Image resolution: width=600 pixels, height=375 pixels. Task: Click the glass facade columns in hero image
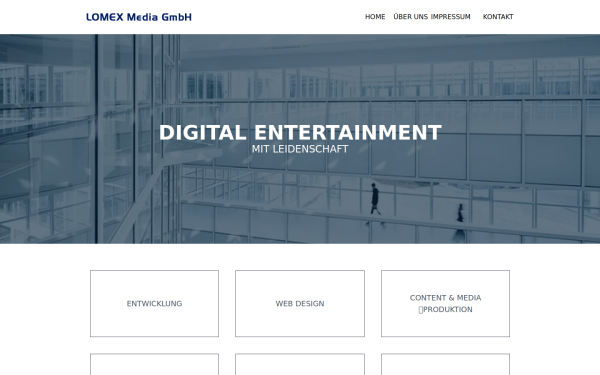click(x=138, y=139)
